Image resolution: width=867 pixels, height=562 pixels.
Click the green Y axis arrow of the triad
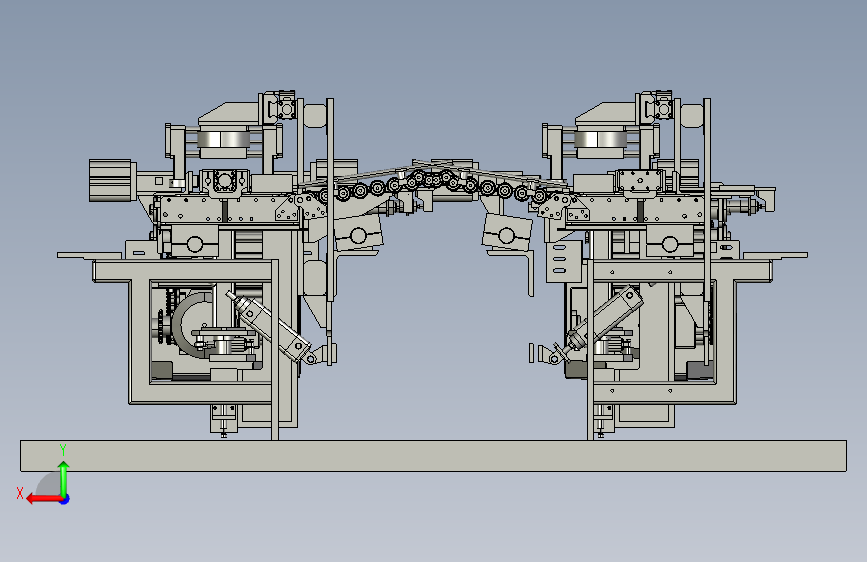64,478
